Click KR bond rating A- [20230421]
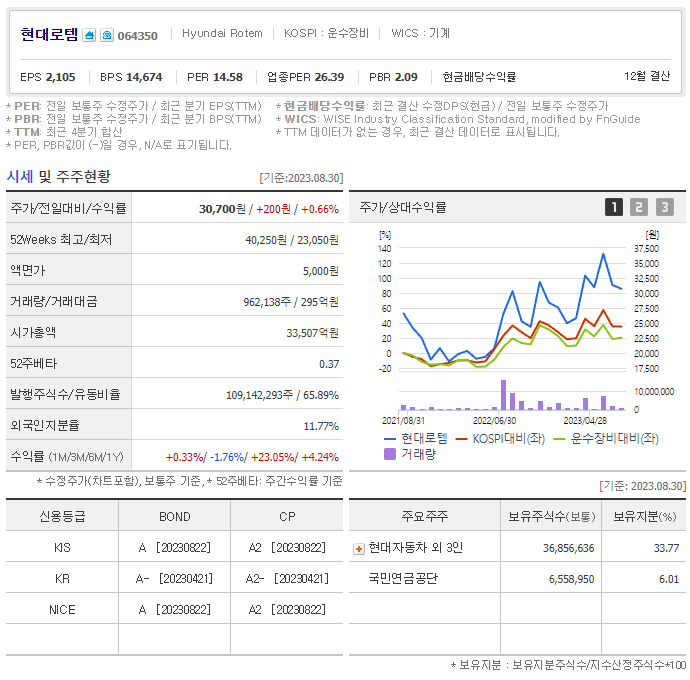This screenshot has width=690, height=680. click(x=174, y=579)
